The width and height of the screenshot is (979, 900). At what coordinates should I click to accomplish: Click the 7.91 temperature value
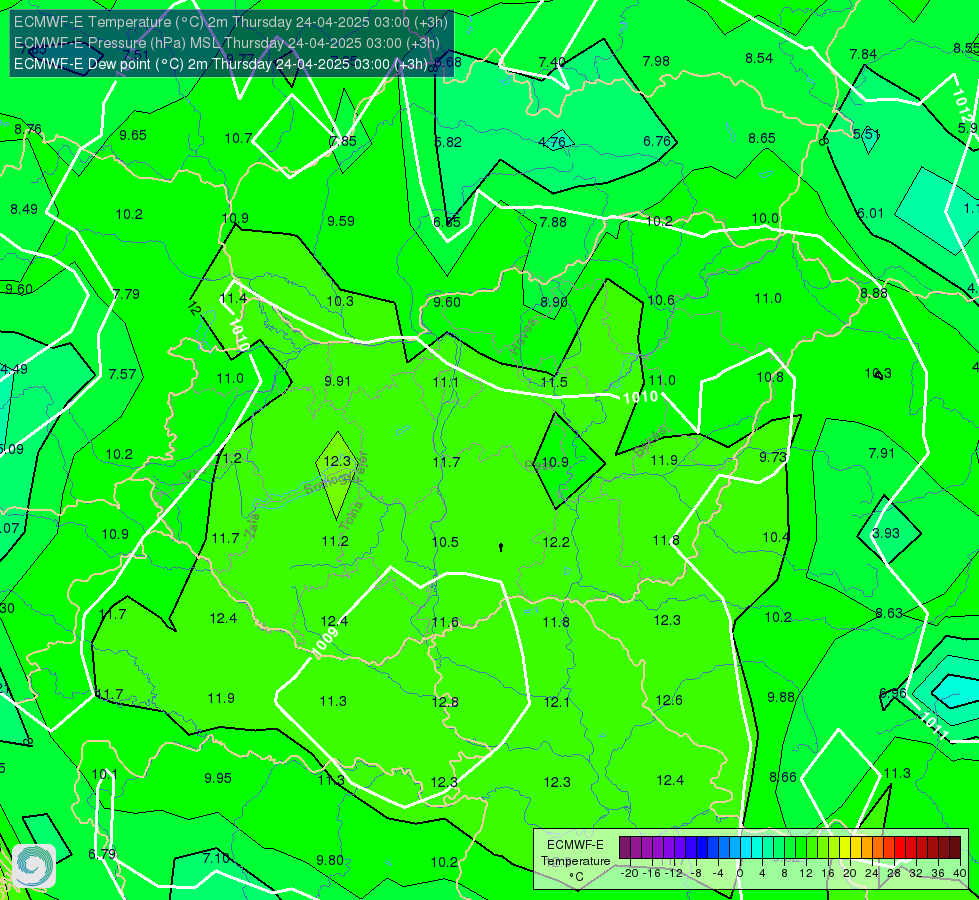coord(882,453)
